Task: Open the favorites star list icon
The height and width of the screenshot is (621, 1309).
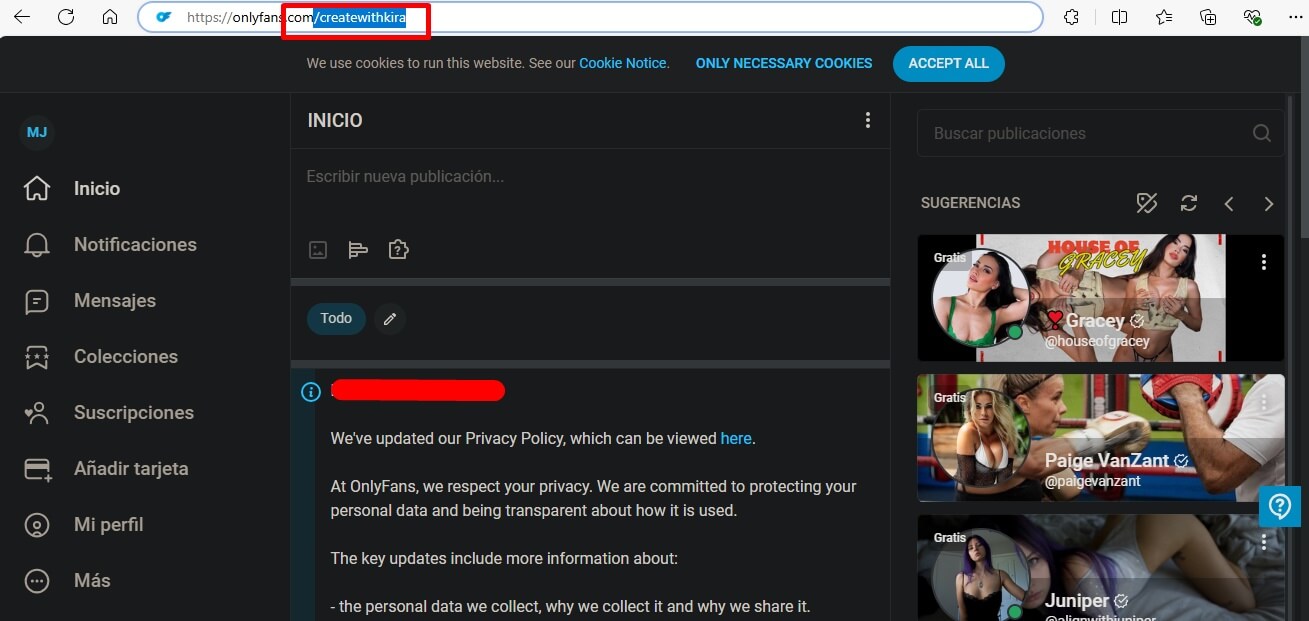Action: coord(1164,17)
